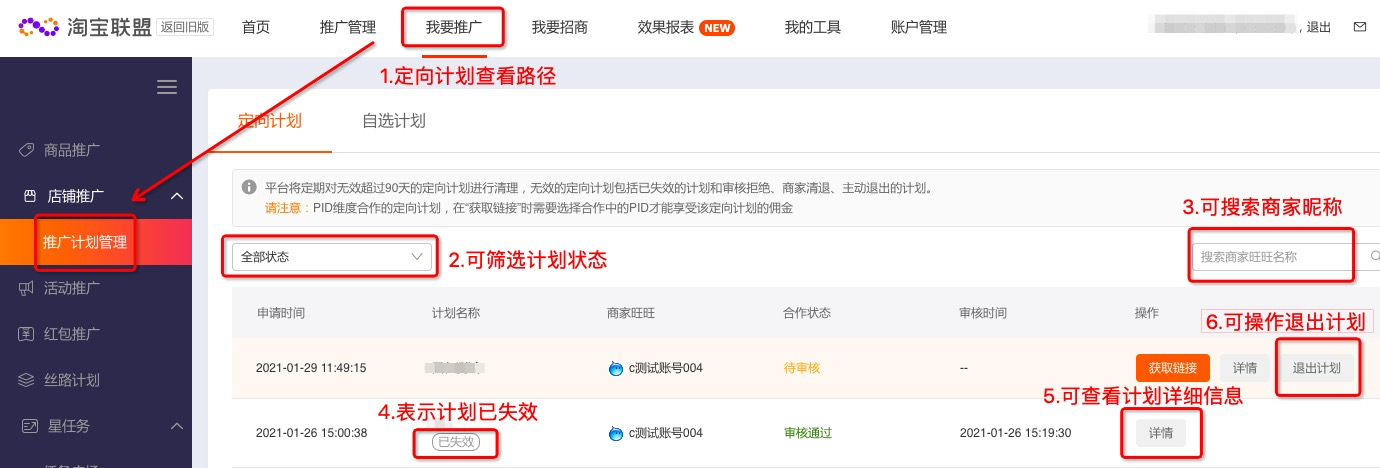Click 详情 in the 待审核 row
This screenshot has height=468, width=1380.
point(1245,367)
